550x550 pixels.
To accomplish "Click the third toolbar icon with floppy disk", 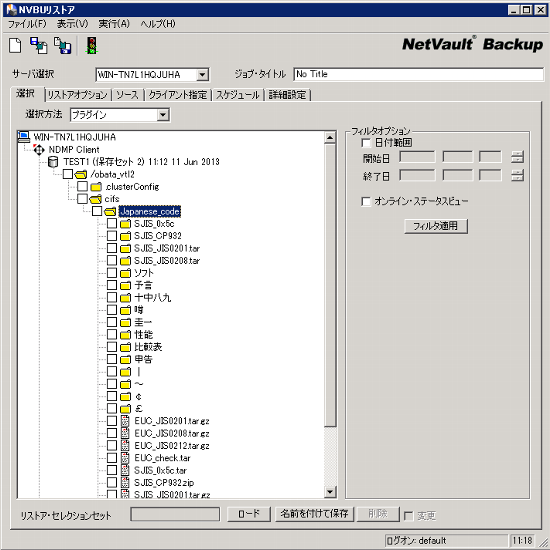I will pos(62,46).
